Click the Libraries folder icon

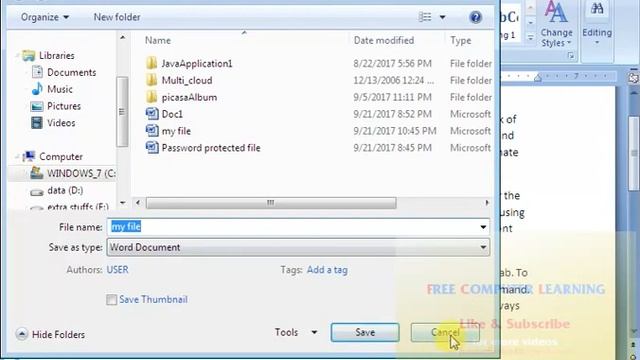(29, 56)
